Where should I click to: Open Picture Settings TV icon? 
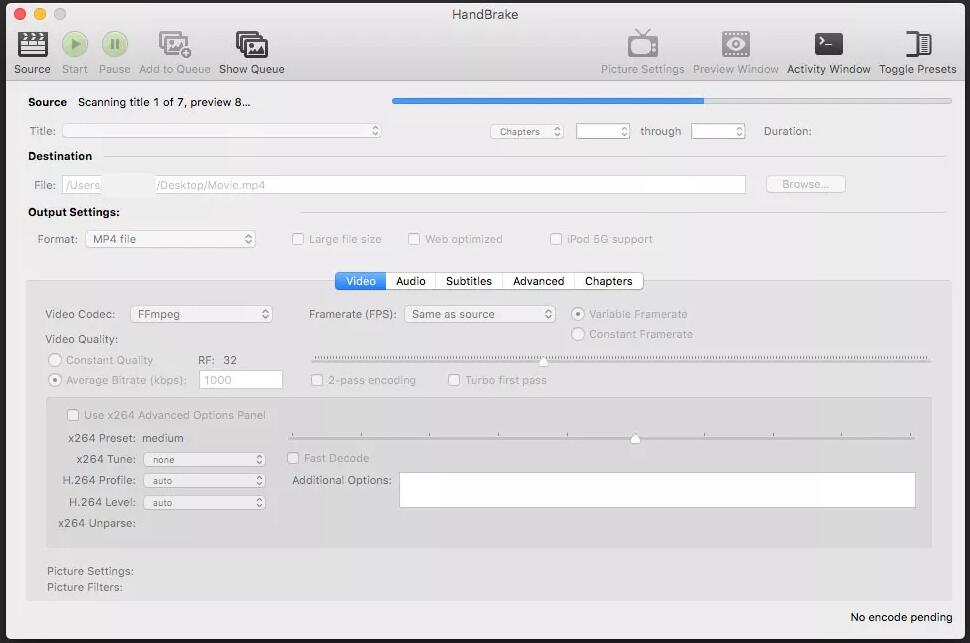click(x=643, y=44)
